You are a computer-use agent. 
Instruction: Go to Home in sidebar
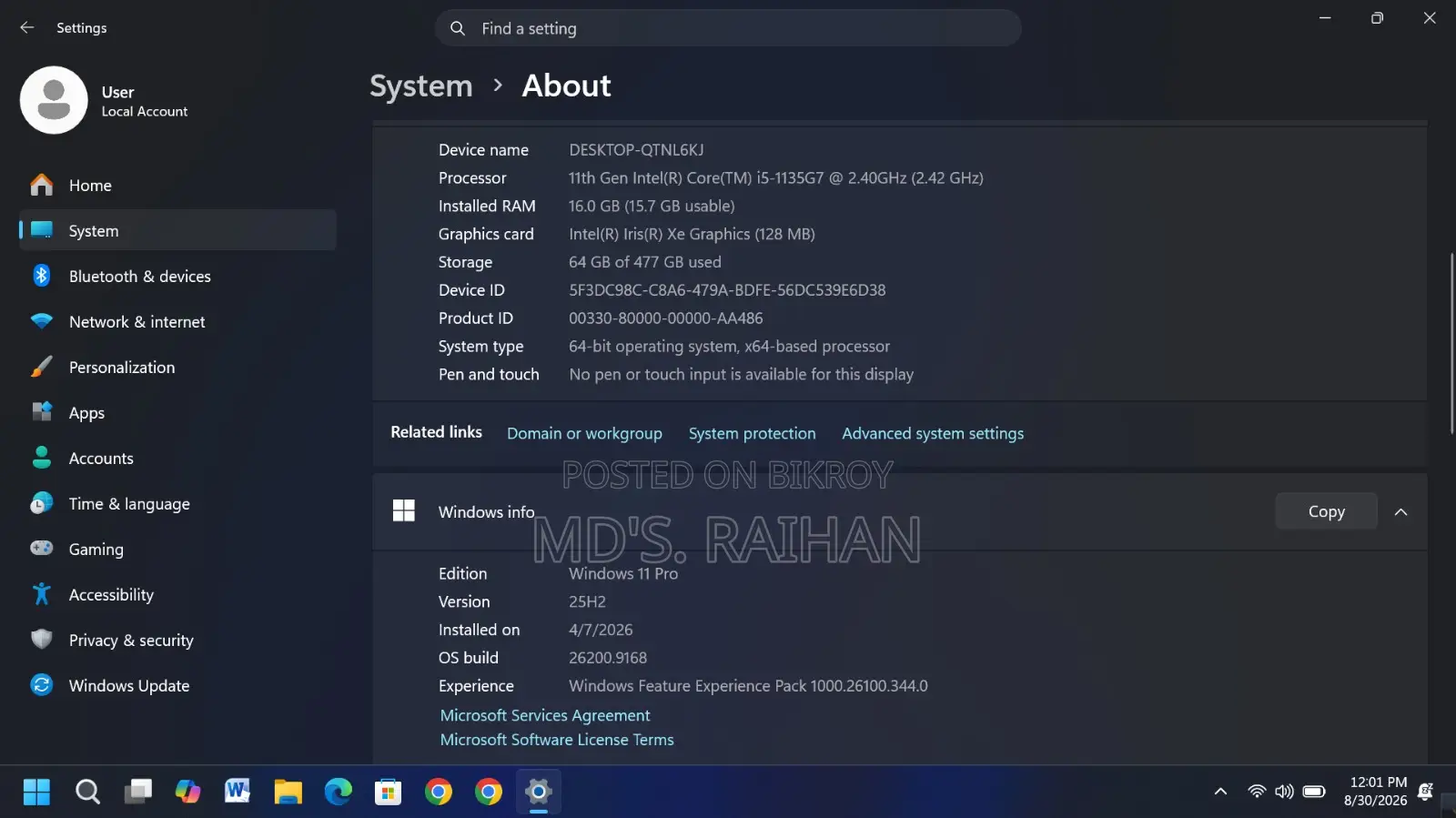[x=178, y=186]
